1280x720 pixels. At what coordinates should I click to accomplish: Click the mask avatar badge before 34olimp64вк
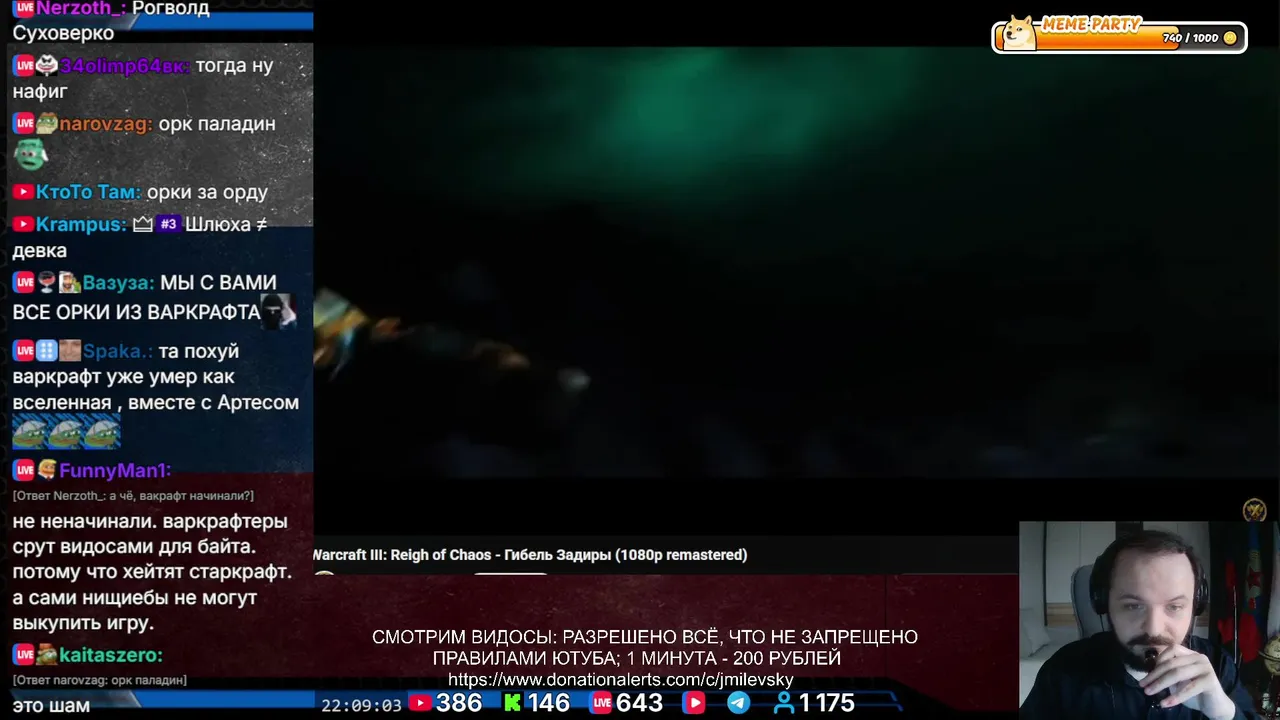point(46,66)
